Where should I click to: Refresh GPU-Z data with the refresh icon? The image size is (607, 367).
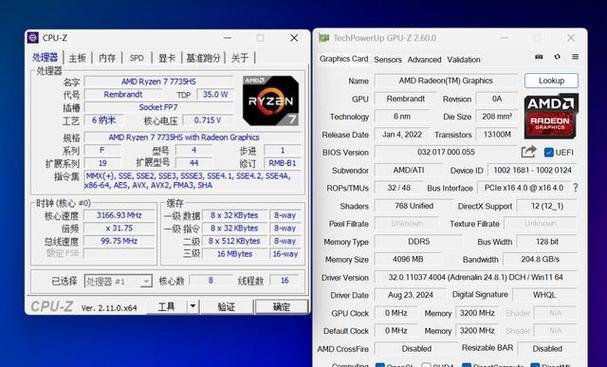pos(557,57)
